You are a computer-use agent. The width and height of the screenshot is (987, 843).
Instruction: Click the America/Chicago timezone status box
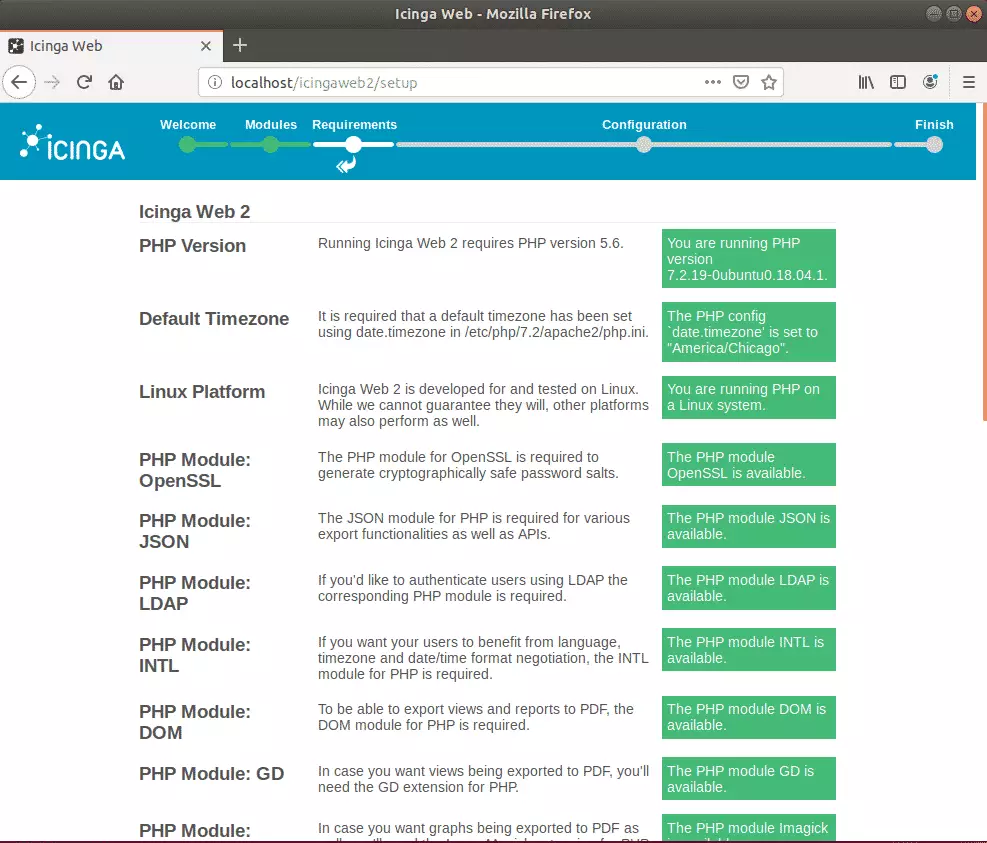pos(748,332)
